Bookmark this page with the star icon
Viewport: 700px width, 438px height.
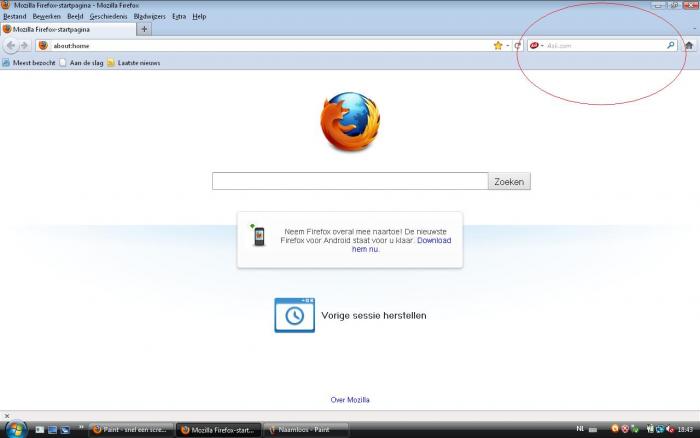[498, 46]
